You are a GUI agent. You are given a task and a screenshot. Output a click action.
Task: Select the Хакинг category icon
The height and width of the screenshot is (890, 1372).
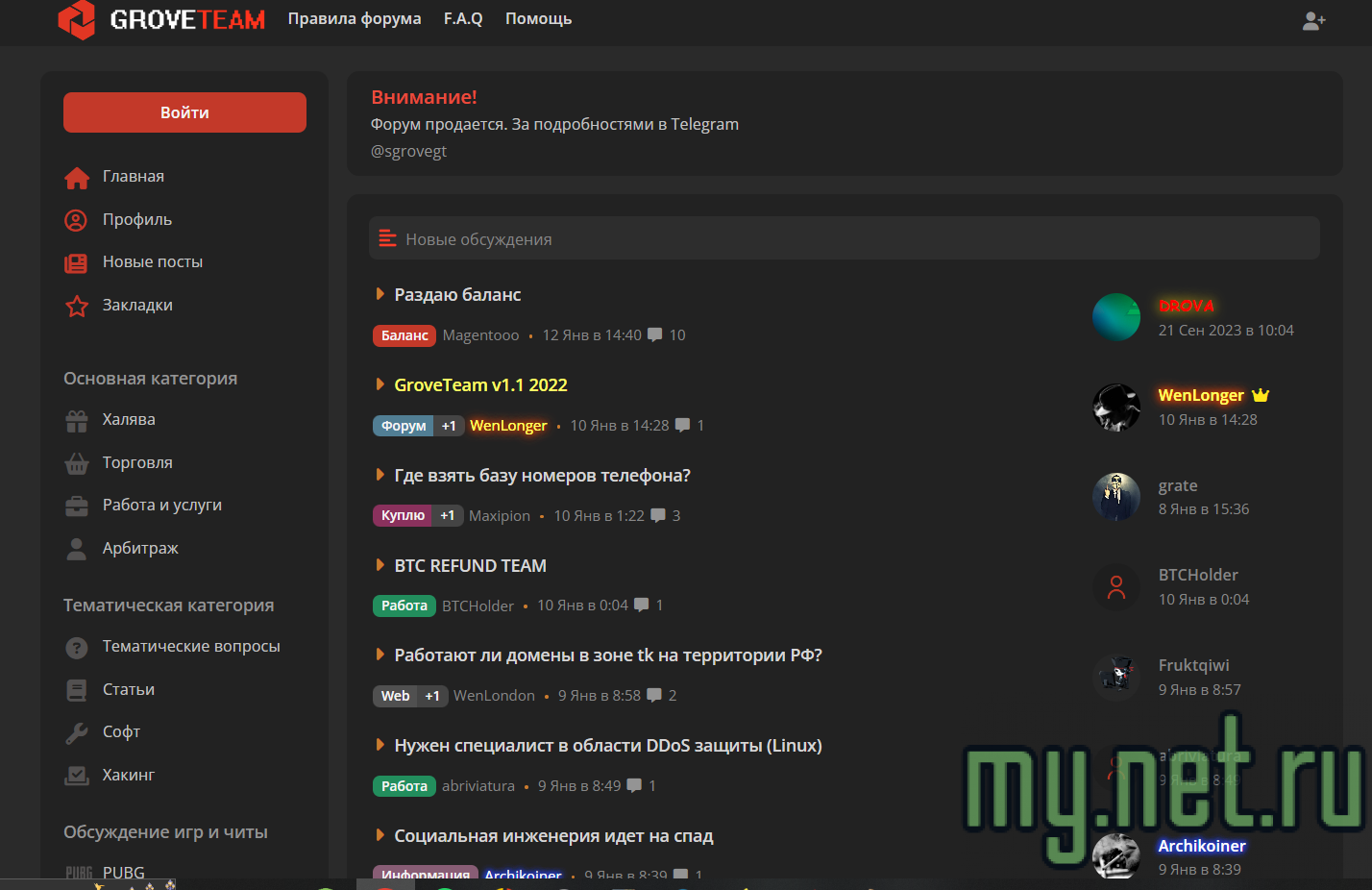coord(76,775)
